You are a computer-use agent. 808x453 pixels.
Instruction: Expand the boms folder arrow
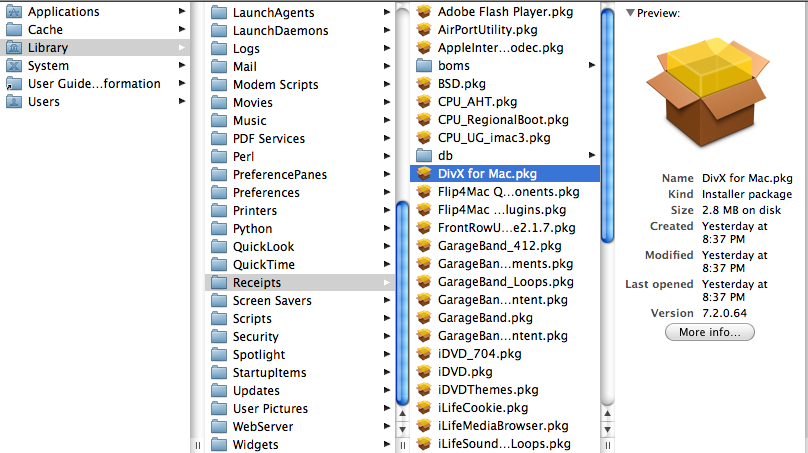pyautogui.click(x=592, y=65)
